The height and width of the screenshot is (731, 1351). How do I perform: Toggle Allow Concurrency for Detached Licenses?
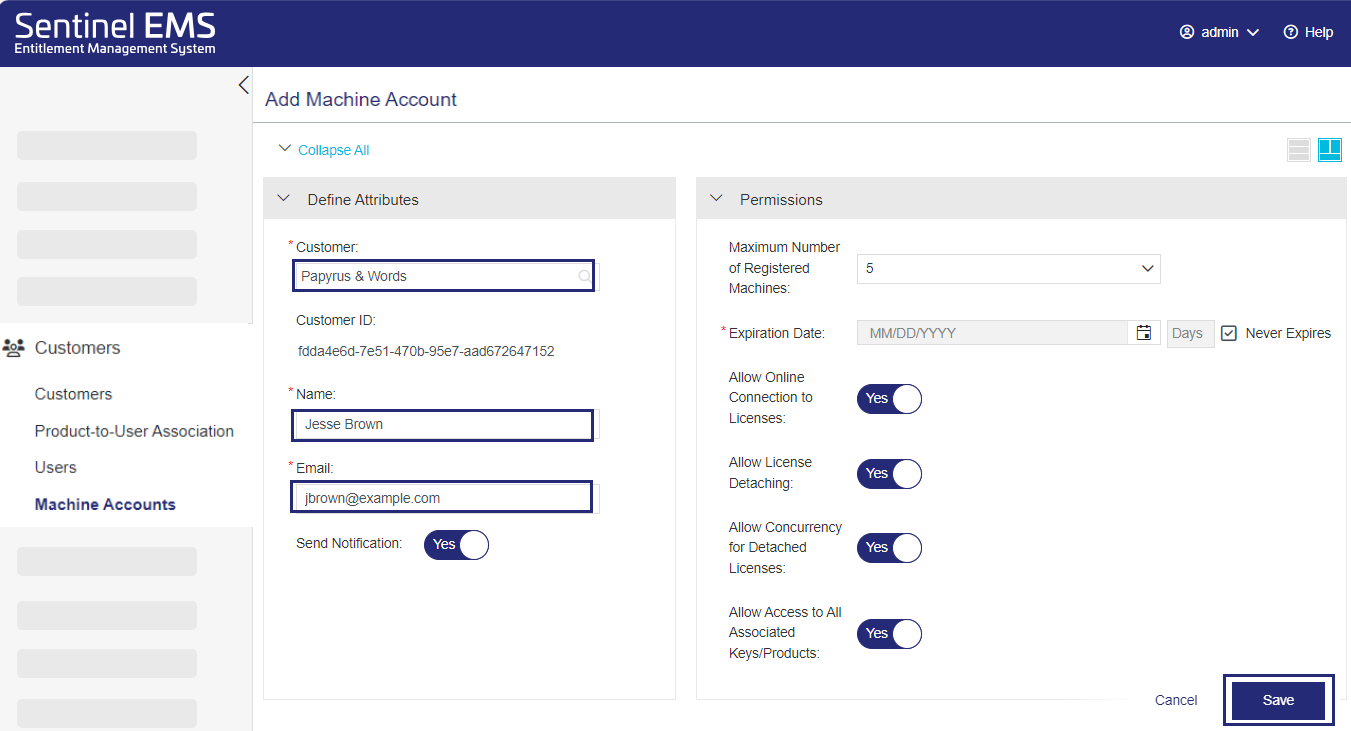pyautogui.click(x=889, y=548)
